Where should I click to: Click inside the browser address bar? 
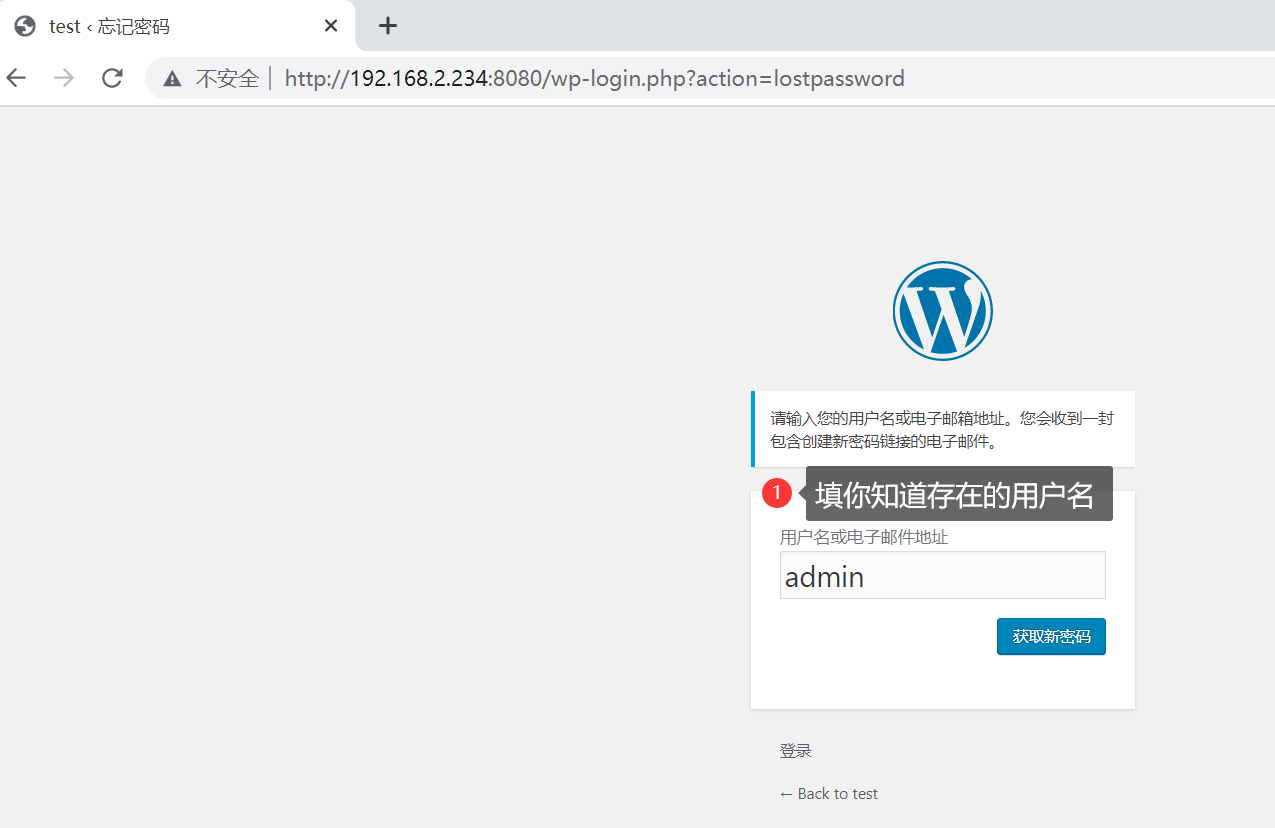click(x=600, y=78)
